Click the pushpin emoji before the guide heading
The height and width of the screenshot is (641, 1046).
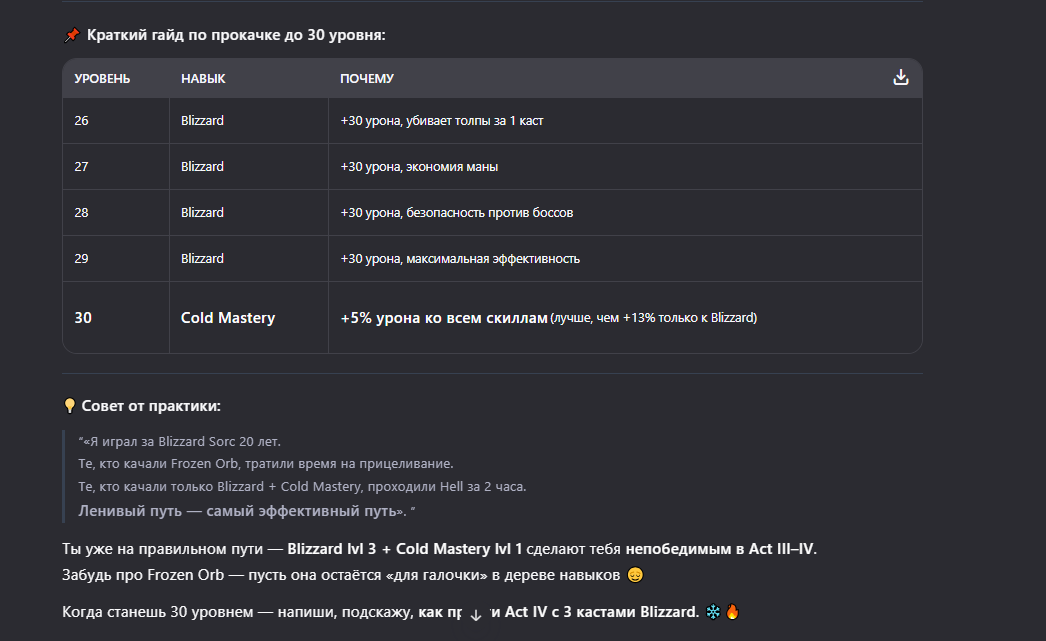[71, 35]
